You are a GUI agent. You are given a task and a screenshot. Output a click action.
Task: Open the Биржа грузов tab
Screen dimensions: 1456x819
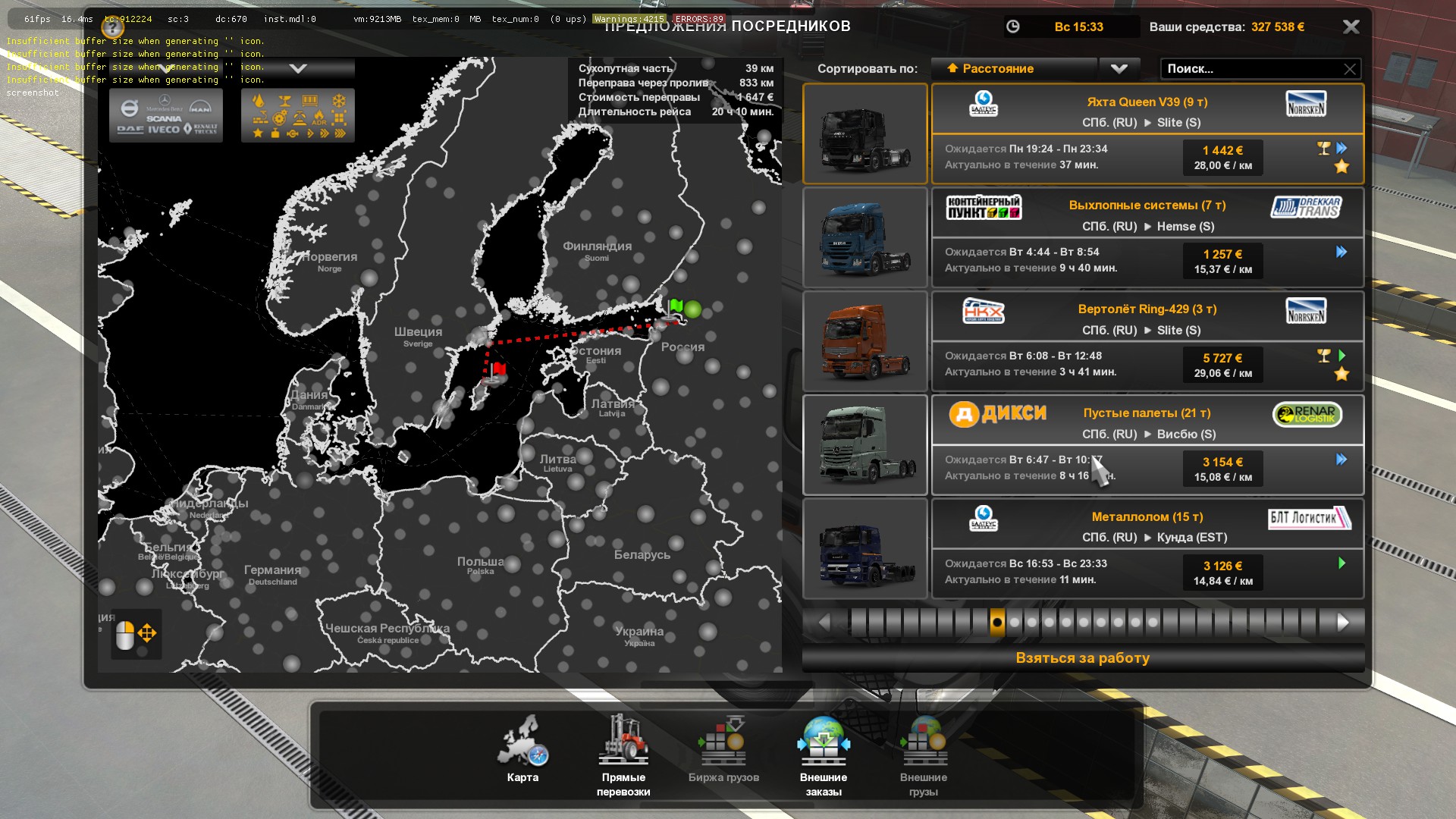pyautogui.click(x=723, y=750)
